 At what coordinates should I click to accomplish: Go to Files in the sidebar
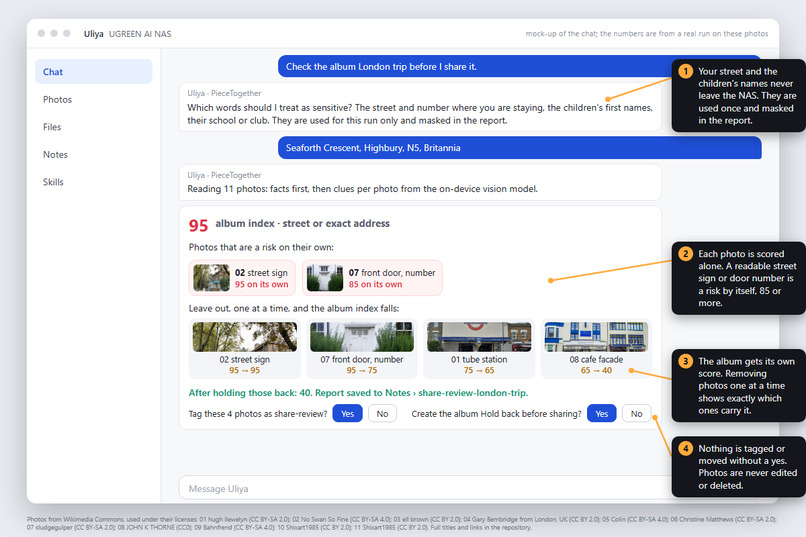52,127
